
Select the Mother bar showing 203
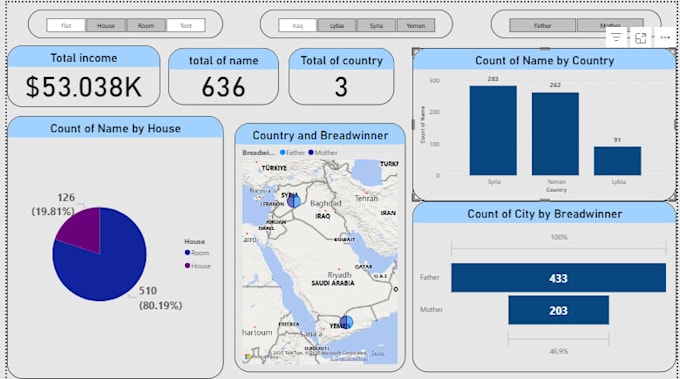click(x=558, y=310)
